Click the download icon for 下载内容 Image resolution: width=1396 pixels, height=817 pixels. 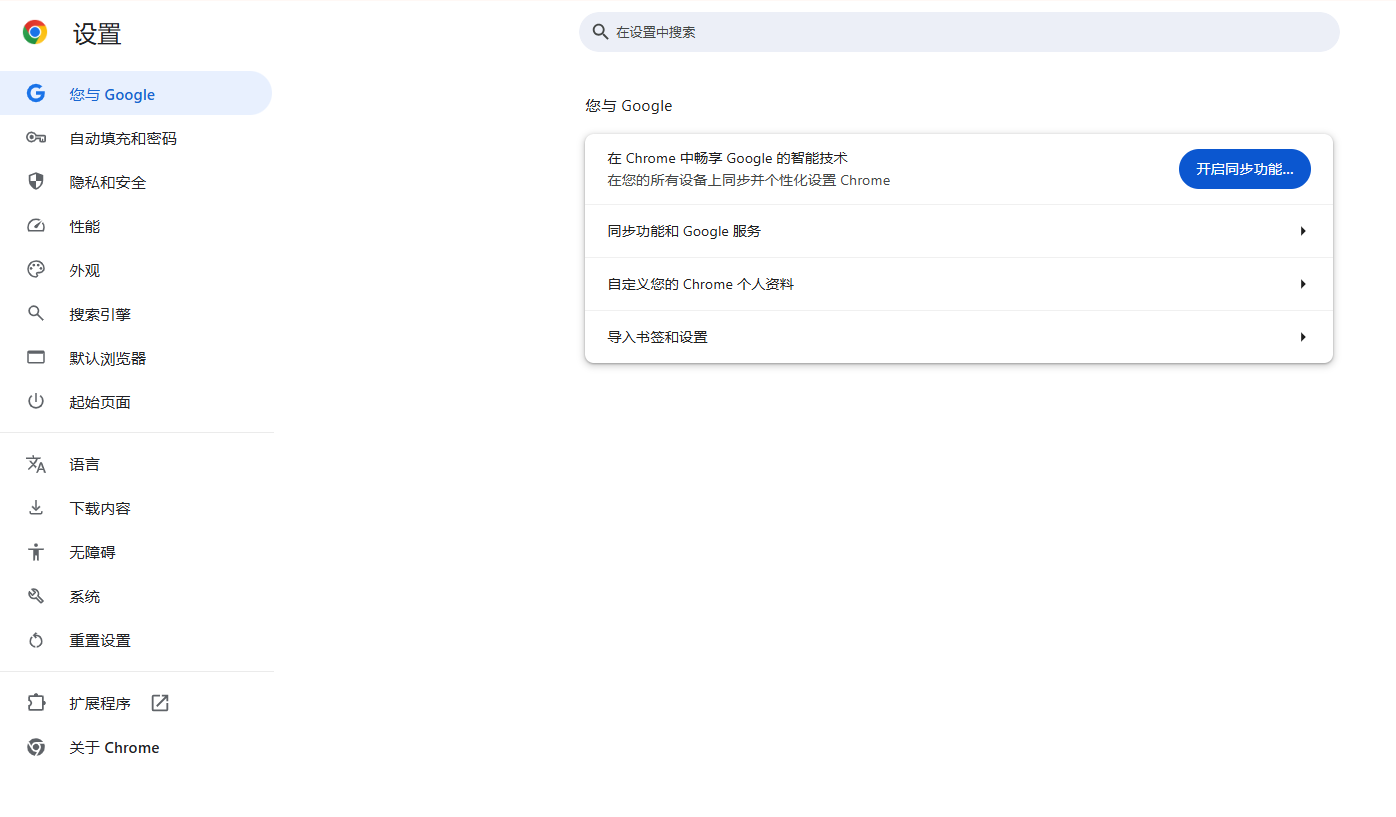[x=36, y=508]
